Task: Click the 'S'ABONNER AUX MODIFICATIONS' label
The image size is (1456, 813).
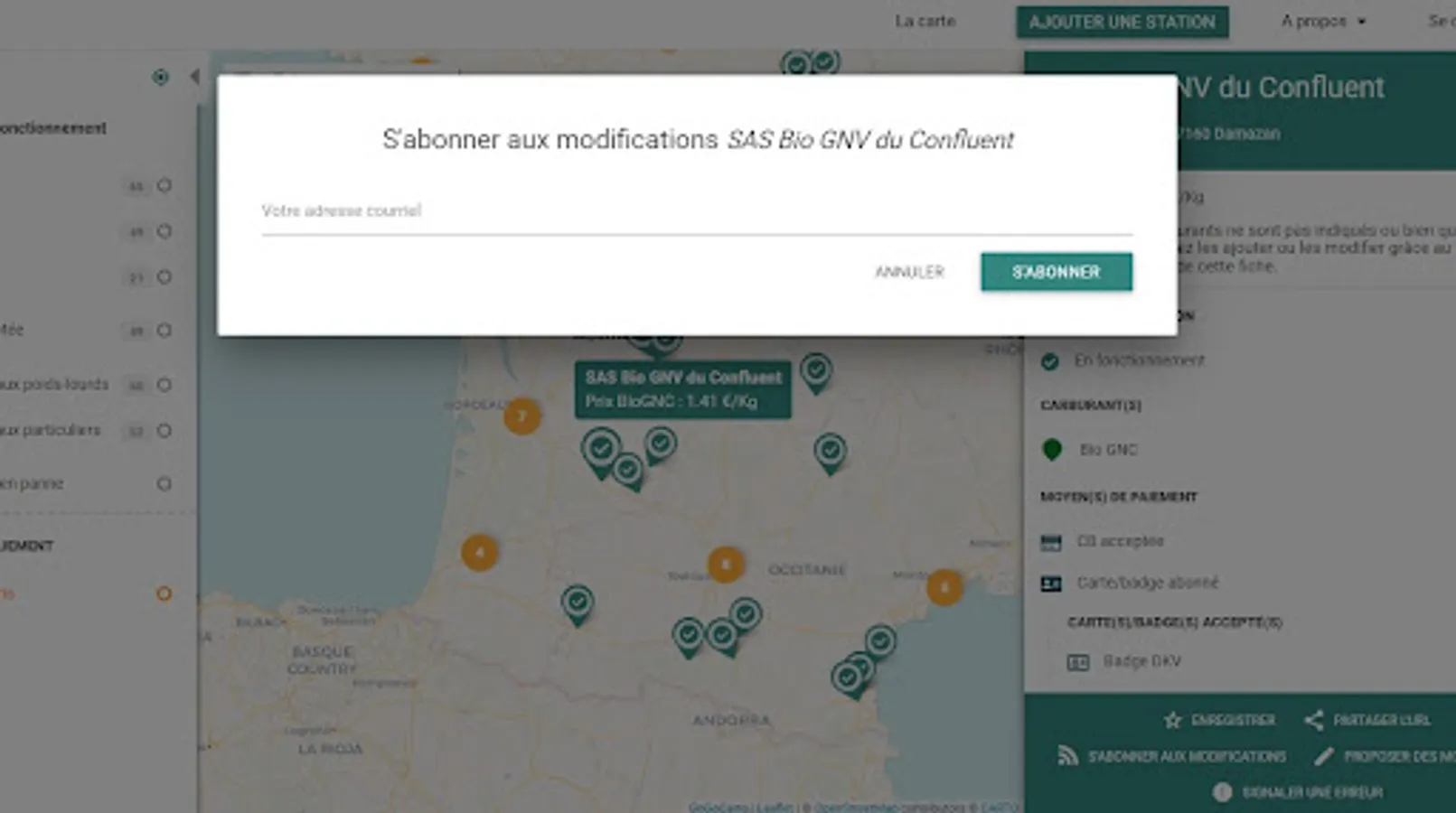Action: pyautogui.click(x=1187, y=756)
